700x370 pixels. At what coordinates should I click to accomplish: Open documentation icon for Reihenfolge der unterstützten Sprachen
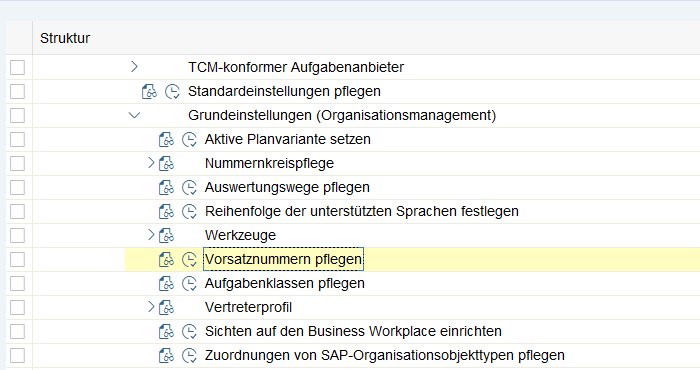click(167, 212)
